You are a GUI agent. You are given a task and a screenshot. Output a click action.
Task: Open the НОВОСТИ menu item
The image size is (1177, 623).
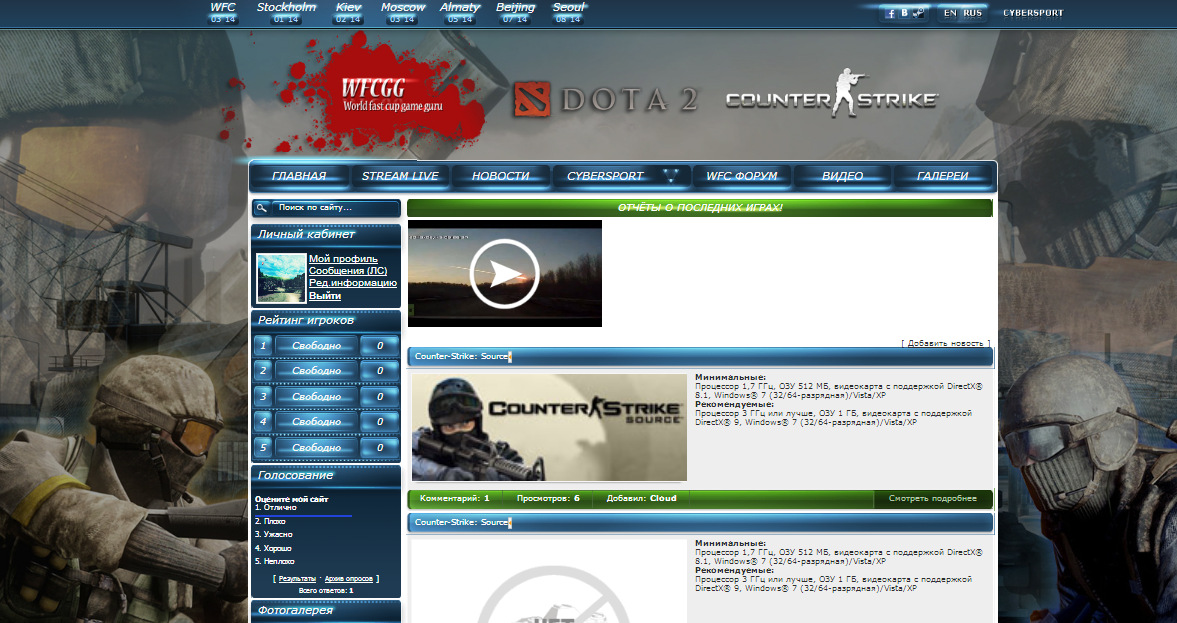[x=501, y=176]
